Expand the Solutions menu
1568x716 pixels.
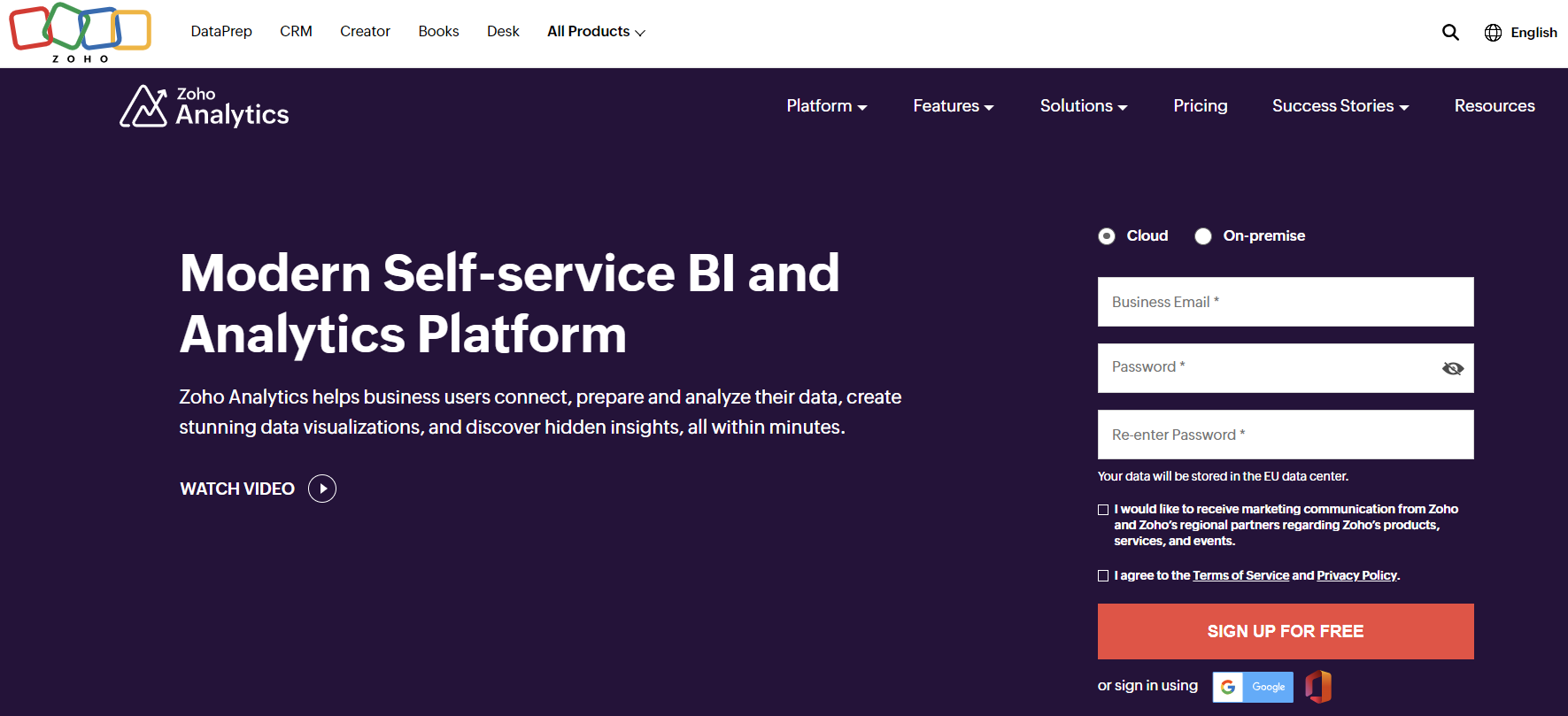point(1084,106)
